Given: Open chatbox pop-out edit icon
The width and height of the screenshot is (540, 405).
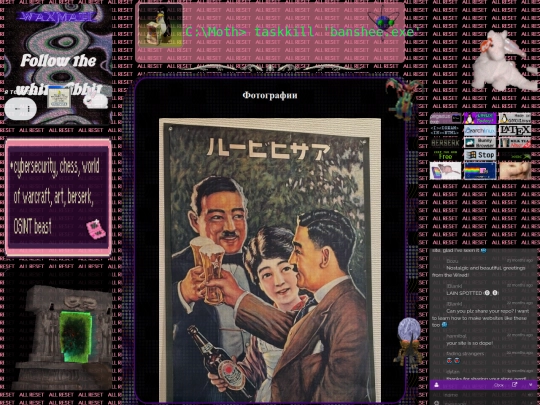Looking at the screenshot, I should [x=515, y=385].
